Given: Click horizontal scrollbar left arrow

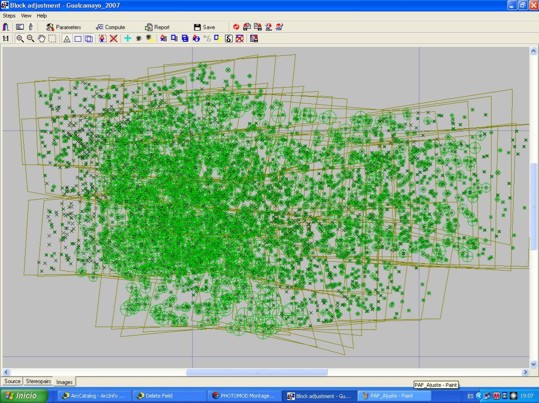Looking at the screenshot, I should [x=6, y=372].
